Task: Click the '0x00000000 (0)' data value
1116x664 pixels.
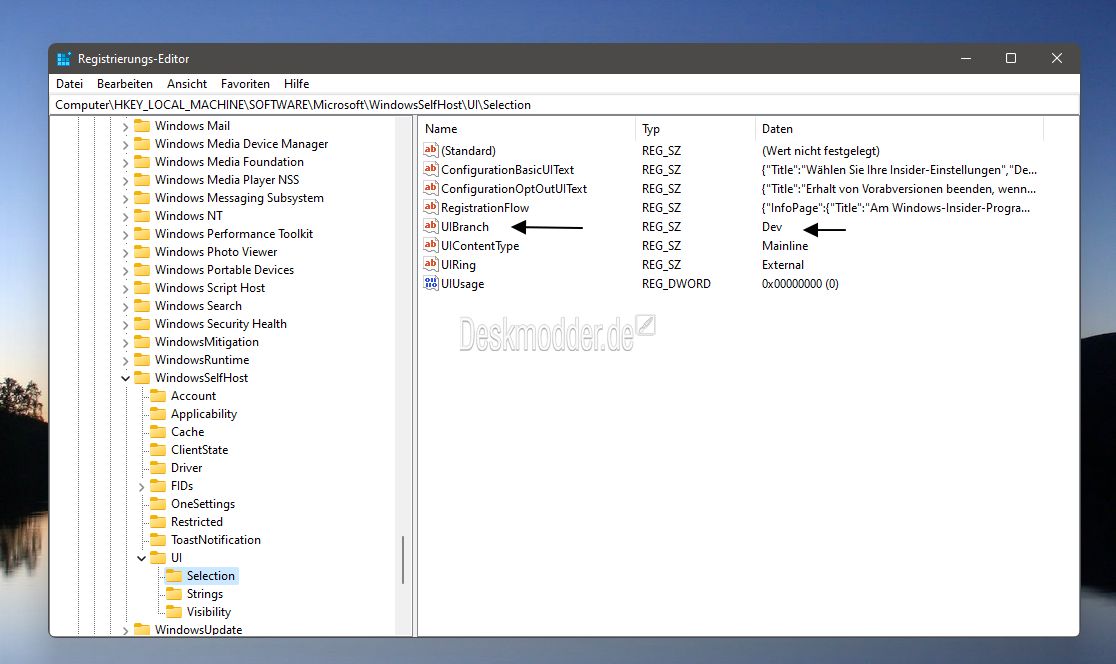Action: click(800, 283)
